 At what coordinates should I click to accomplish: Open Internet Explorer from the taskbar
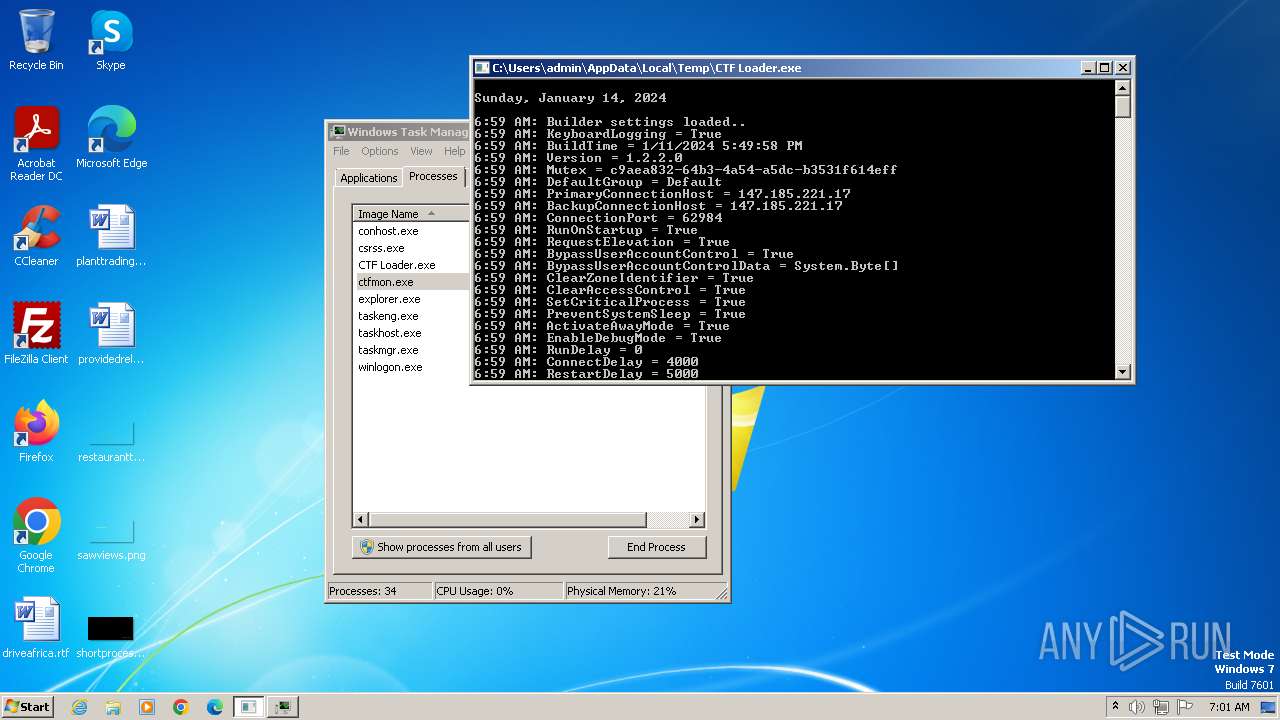coord(79,707)
